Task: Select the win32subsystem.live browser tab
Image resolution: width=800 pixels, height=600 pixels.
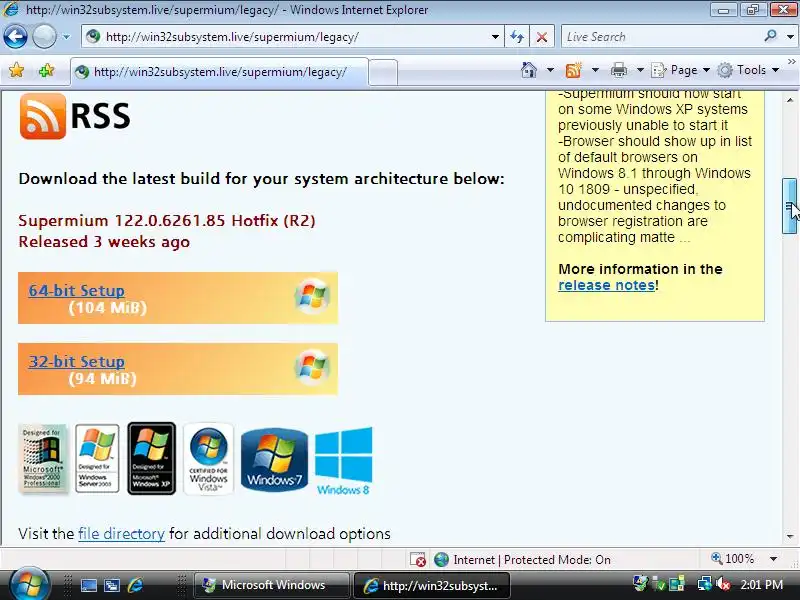Action: pyautogui.click(x=219, y=72)
